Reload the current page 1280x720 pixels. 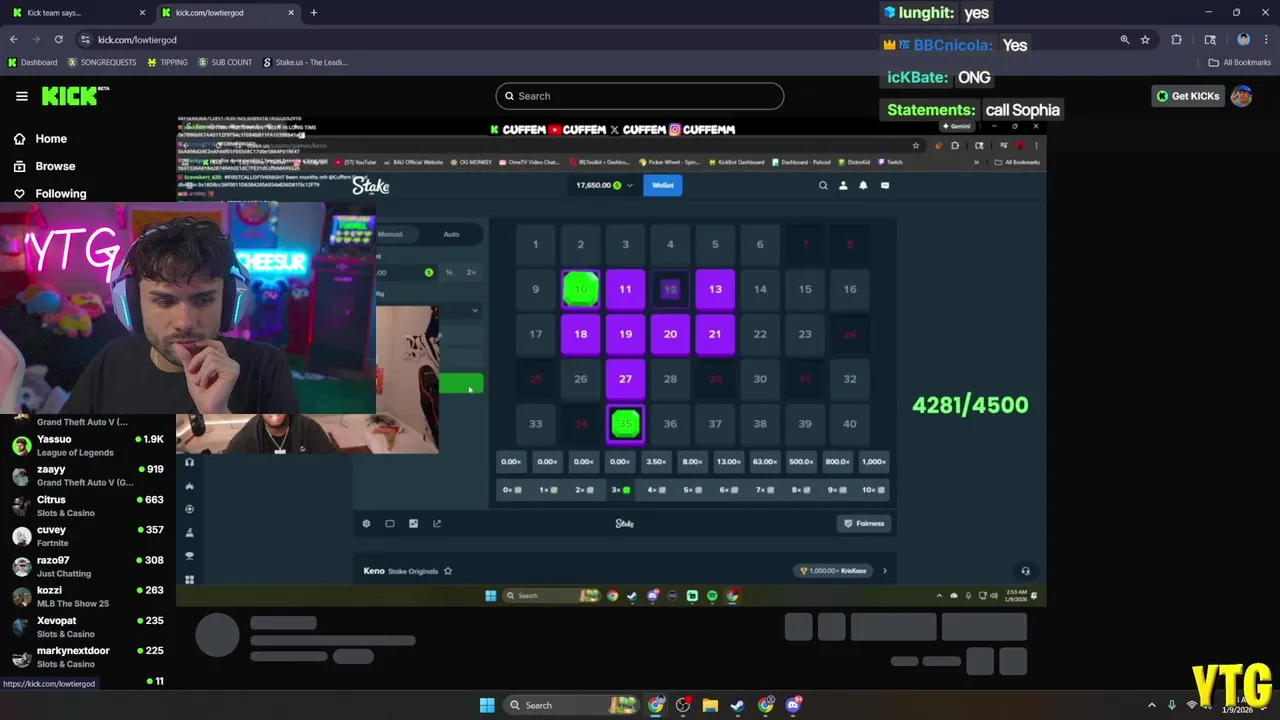pos(59,39)
